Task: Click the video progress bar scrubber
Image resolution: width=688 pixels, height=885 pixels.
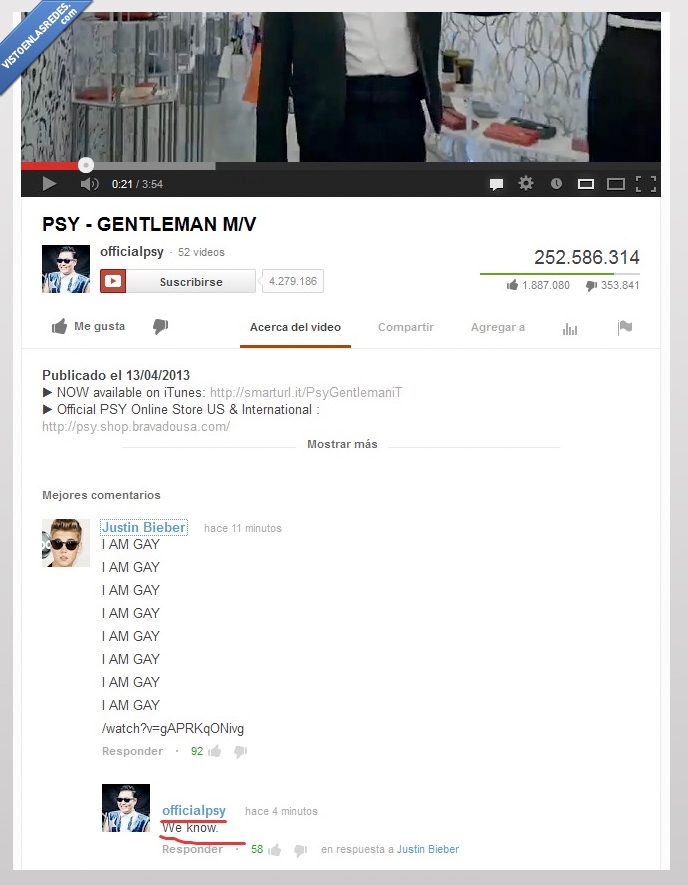Action: click(x=86, y=165)
